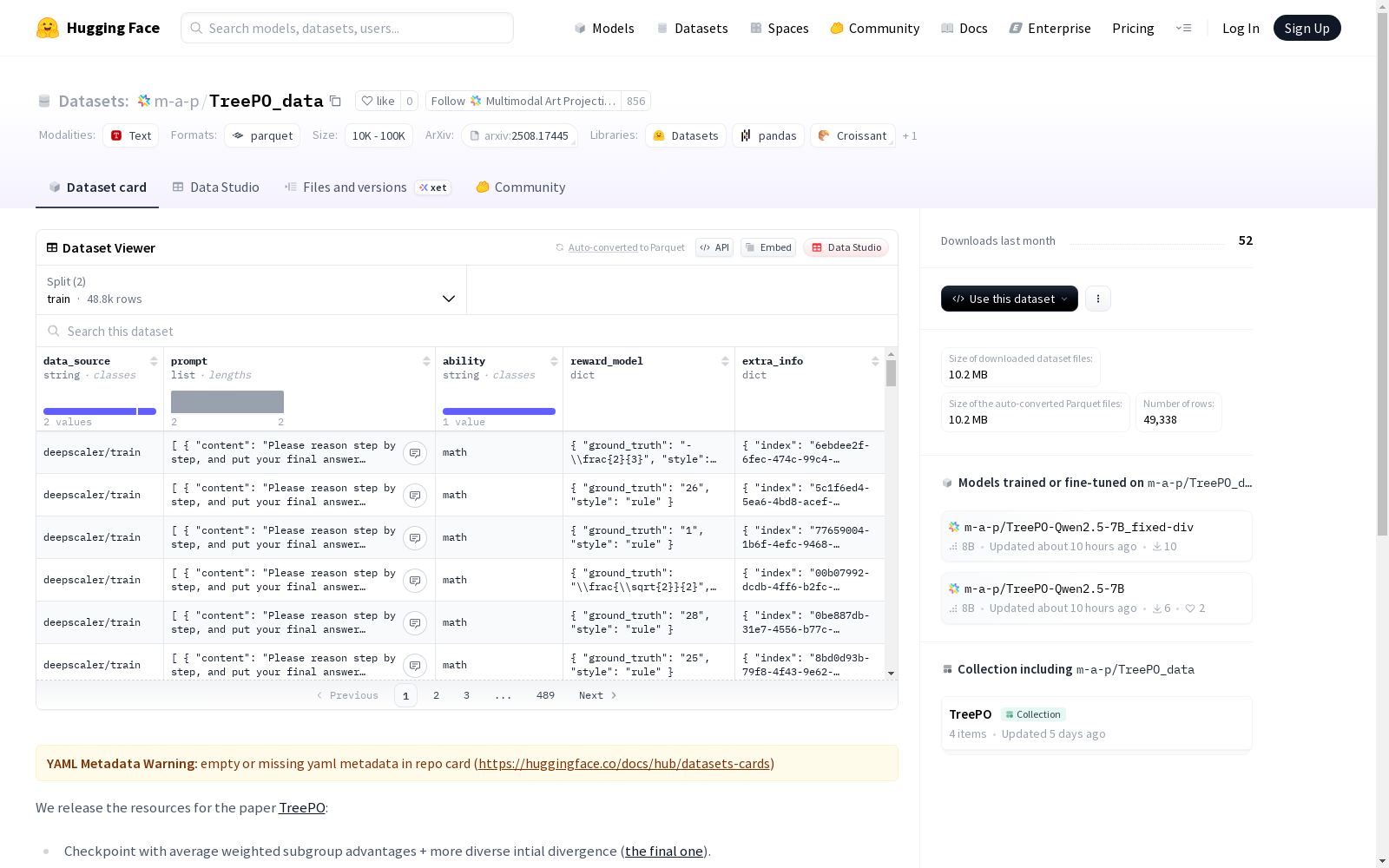
Task: Open the dataset Community tab
Action: click(521, 187)
